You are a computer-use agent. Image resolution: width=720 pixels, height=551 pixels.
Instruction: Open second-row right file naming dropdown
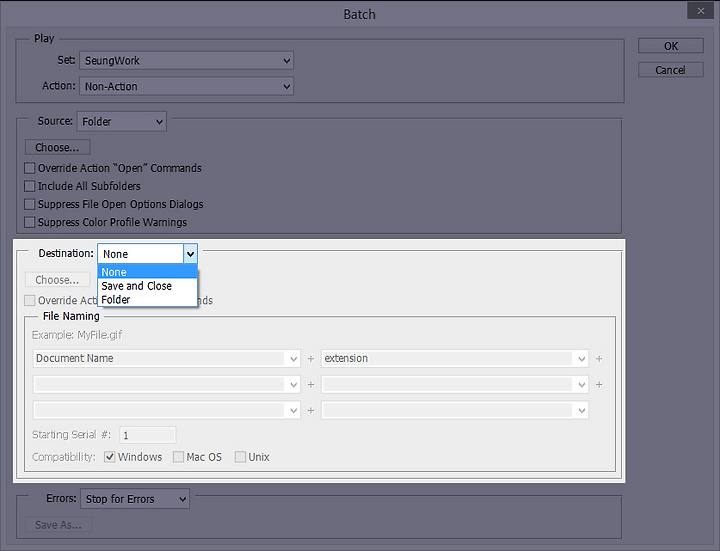(455, 384)
